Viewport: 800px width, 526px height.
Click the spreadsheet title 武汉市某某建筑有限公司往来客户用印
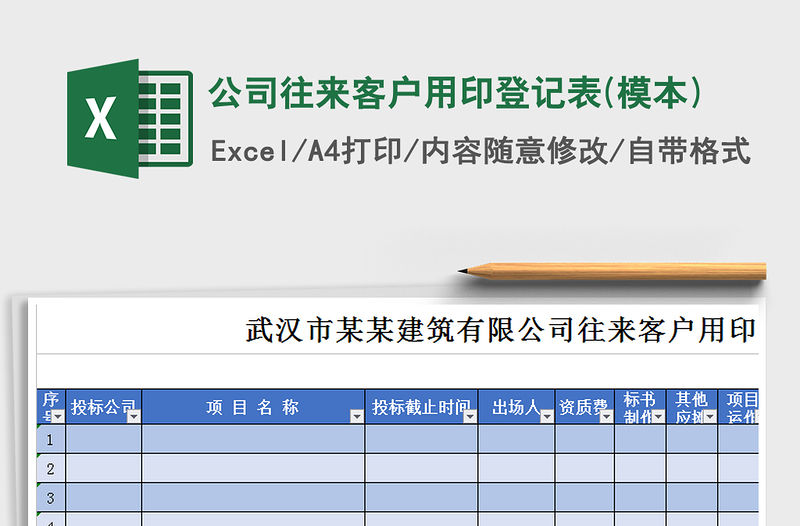pos(501,330)
